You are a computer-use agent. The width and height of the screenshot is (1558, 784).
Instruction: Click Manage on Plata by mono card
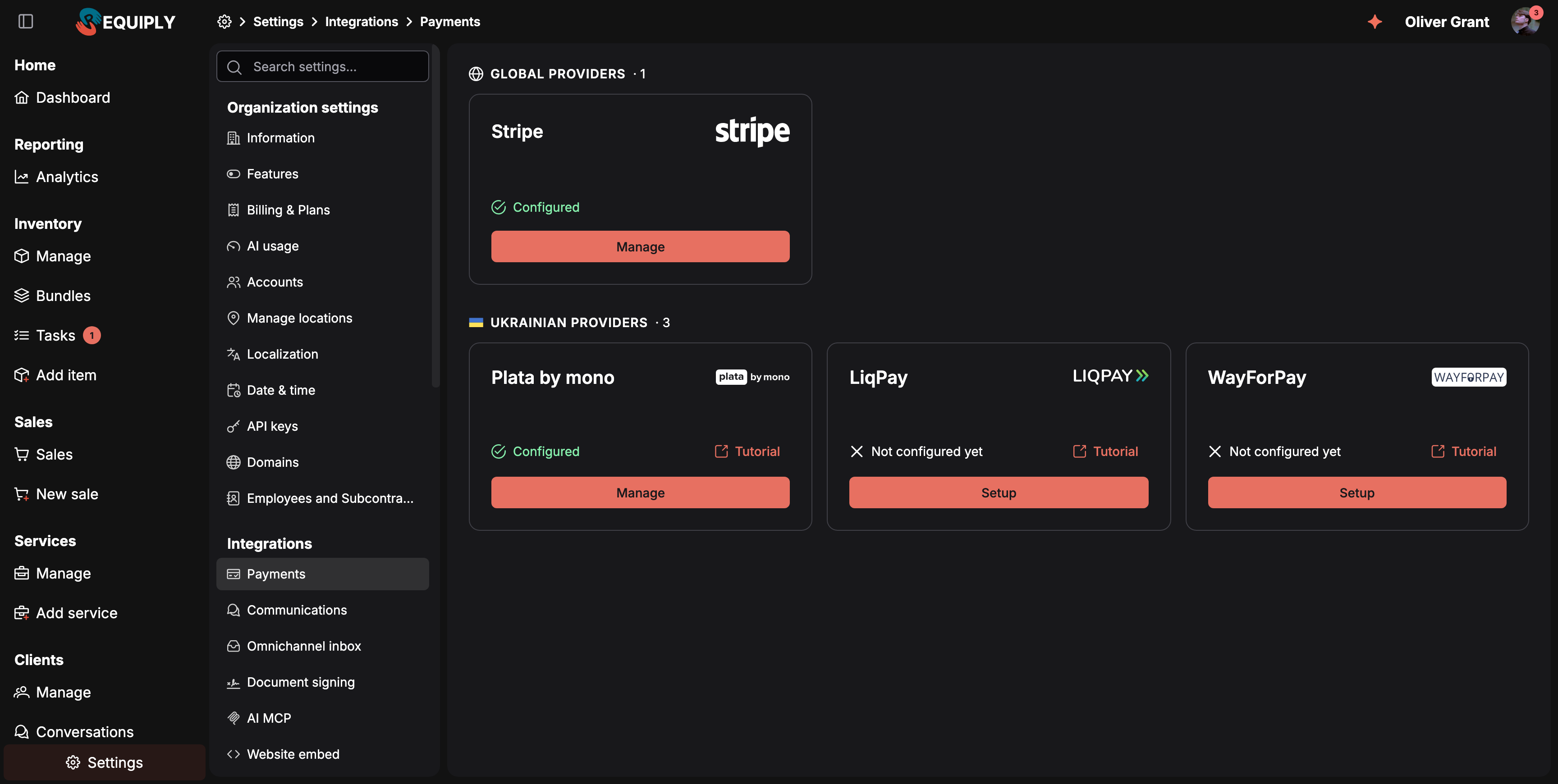pos(640,492)
